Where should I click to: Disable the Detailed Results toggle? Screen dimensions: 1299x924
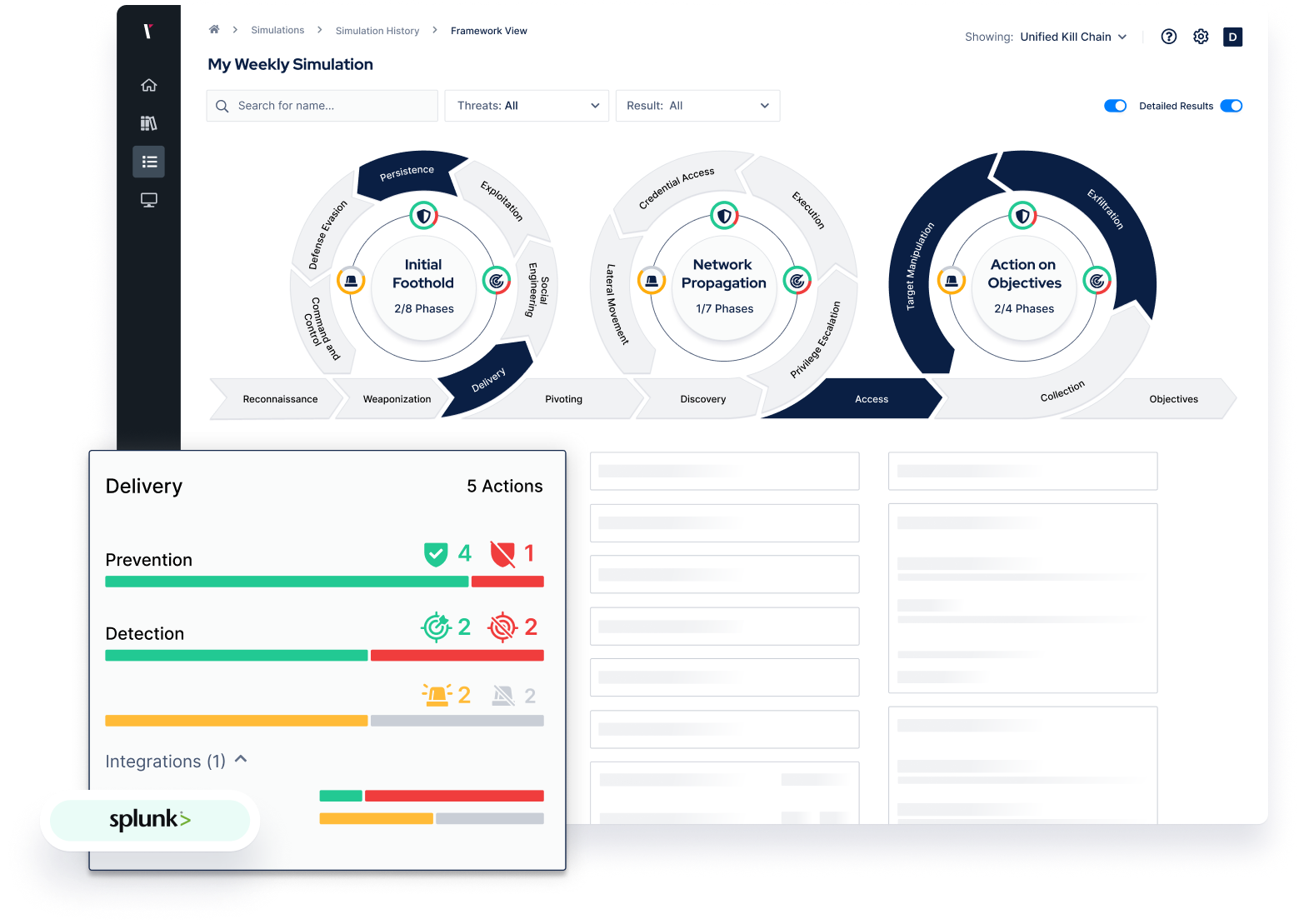(x=1232, y=106)
